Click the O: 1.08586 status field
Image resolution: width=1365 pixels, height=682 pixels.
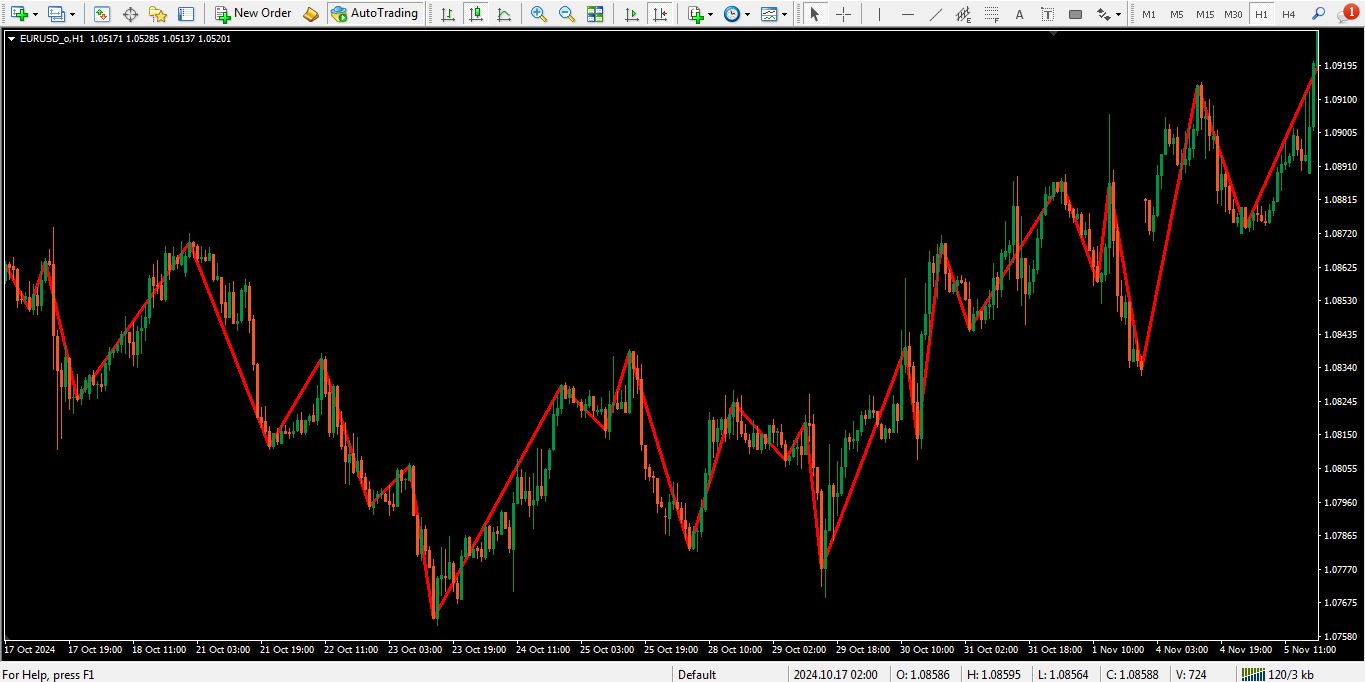pos(923,674)
